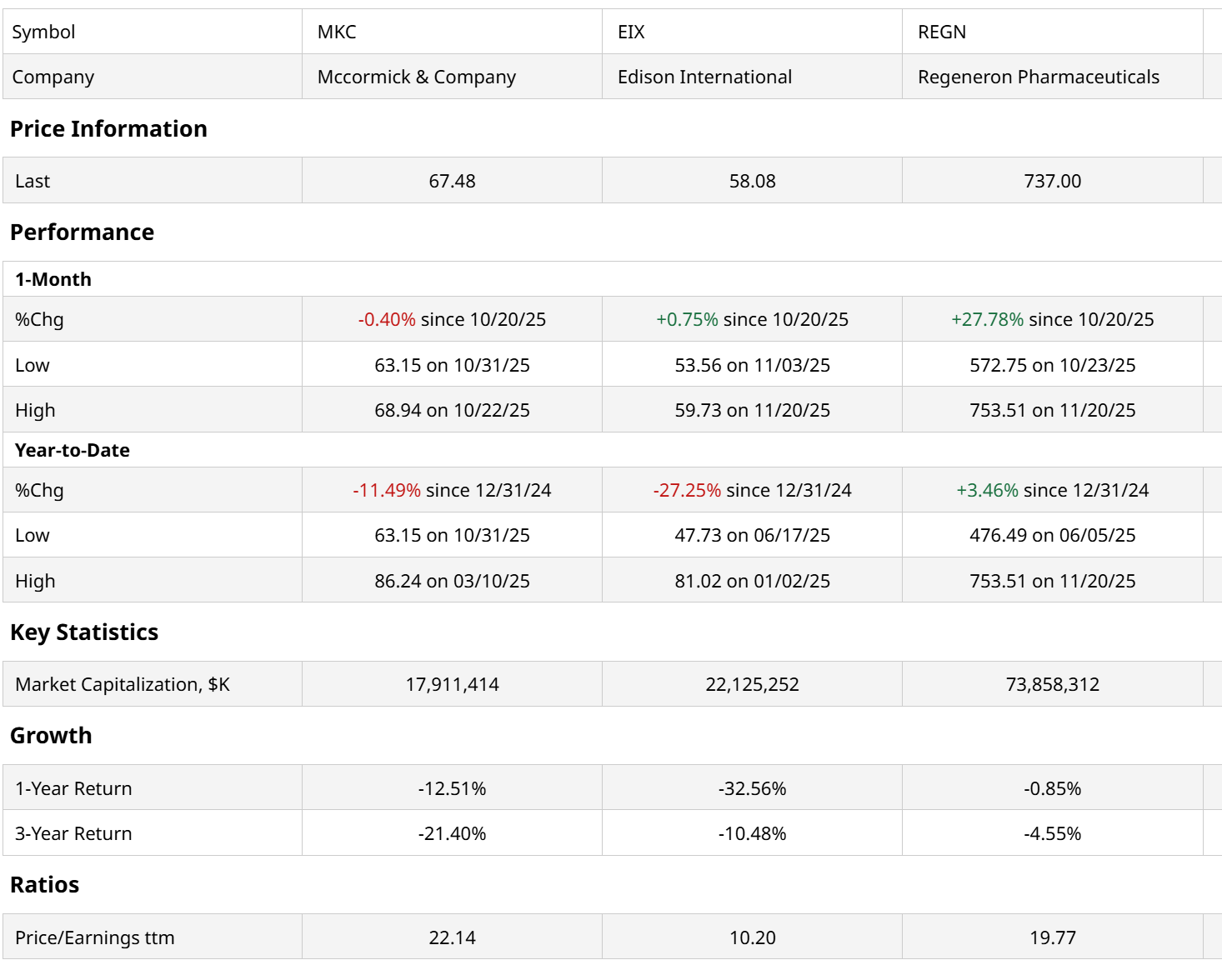Image resolution: width=1222 pixels, height=980 pixels.
Task: Click MKC's -0.40% one-month change
Action: [387, 319]
